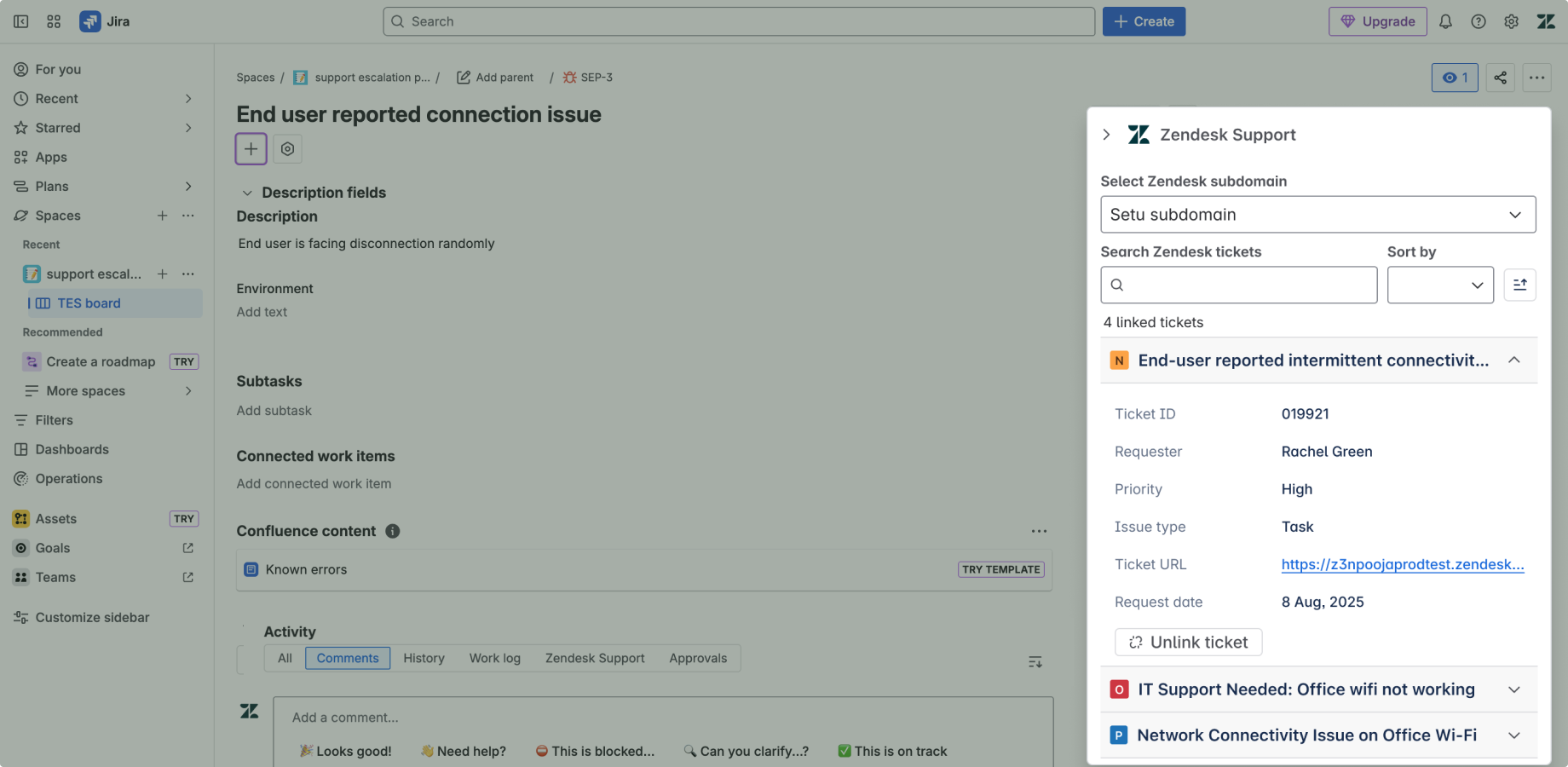Expand the Network Connectivity Issue ticket
The height and width of the screenshot is (767, 1568).
pyautogui.click(x=1513, y=735)
